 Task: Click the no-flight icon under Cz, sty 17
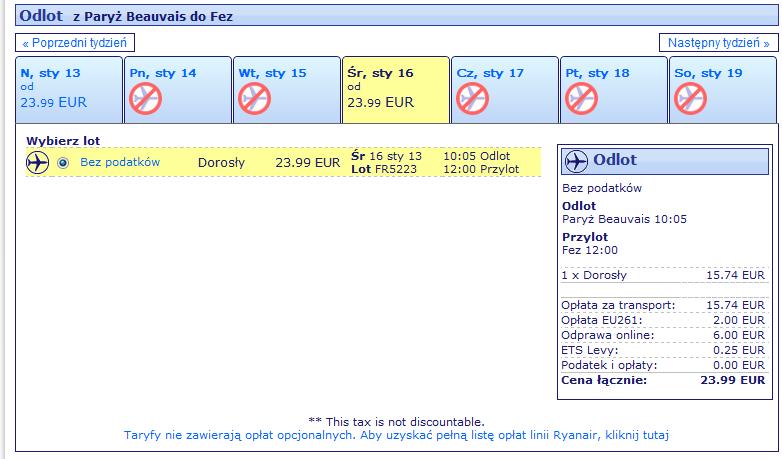tap(472, 99)
